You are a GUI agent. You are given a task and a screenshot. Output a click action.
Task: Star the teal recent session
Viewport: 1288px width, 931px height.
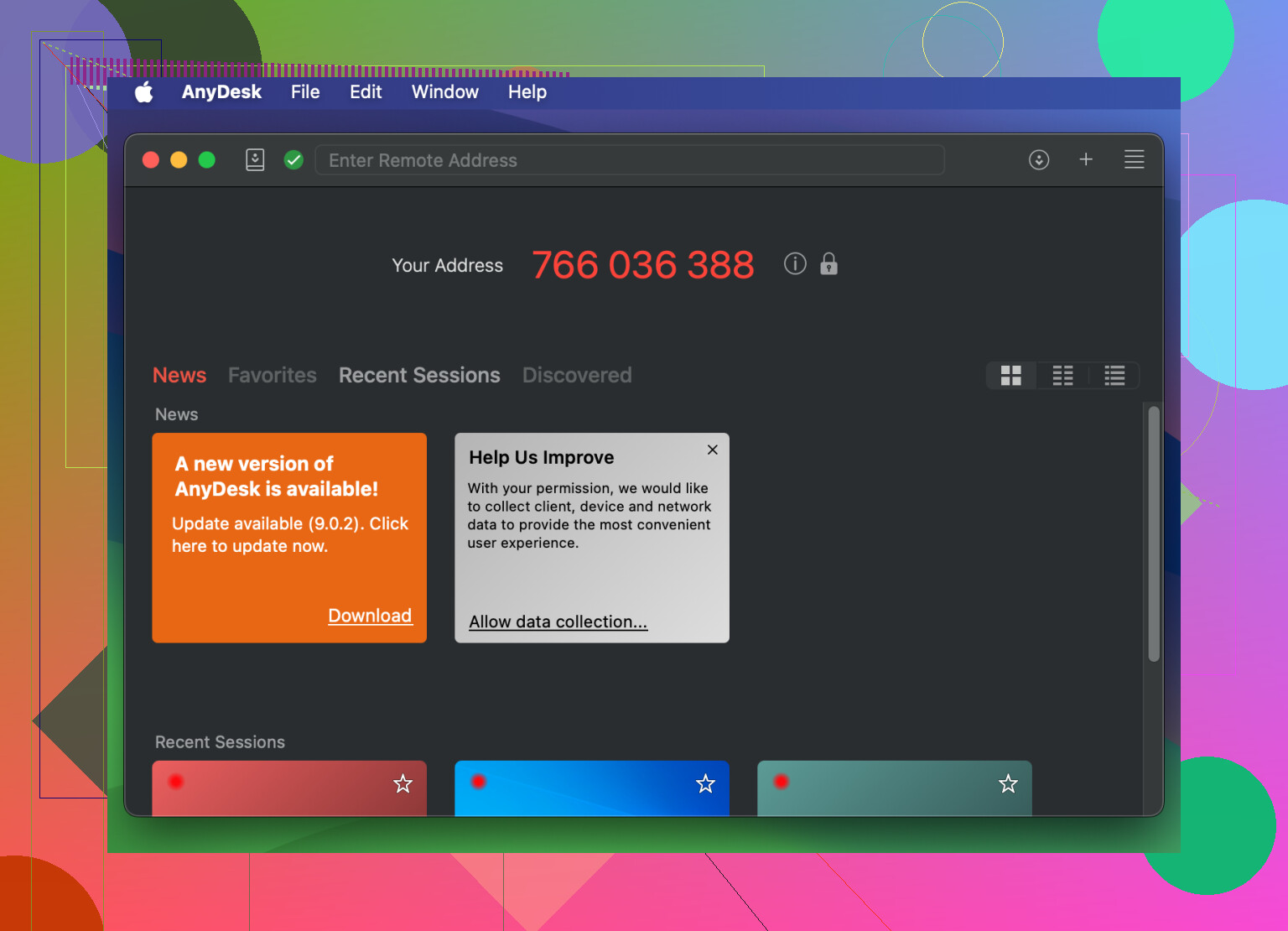point(1008,784)
